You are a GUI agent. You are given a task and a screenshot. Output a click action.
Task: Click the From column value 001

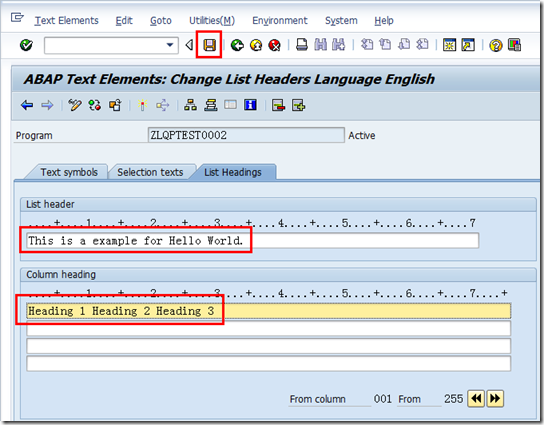(382, 399)
